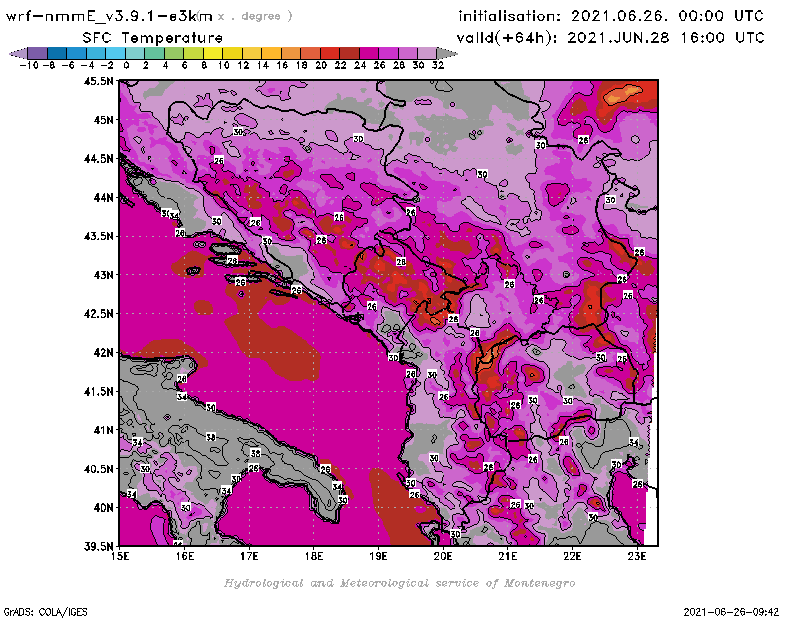The image size is (800, 618).
Task: Click the 21E longitude axis label
Action: [508, 556]
